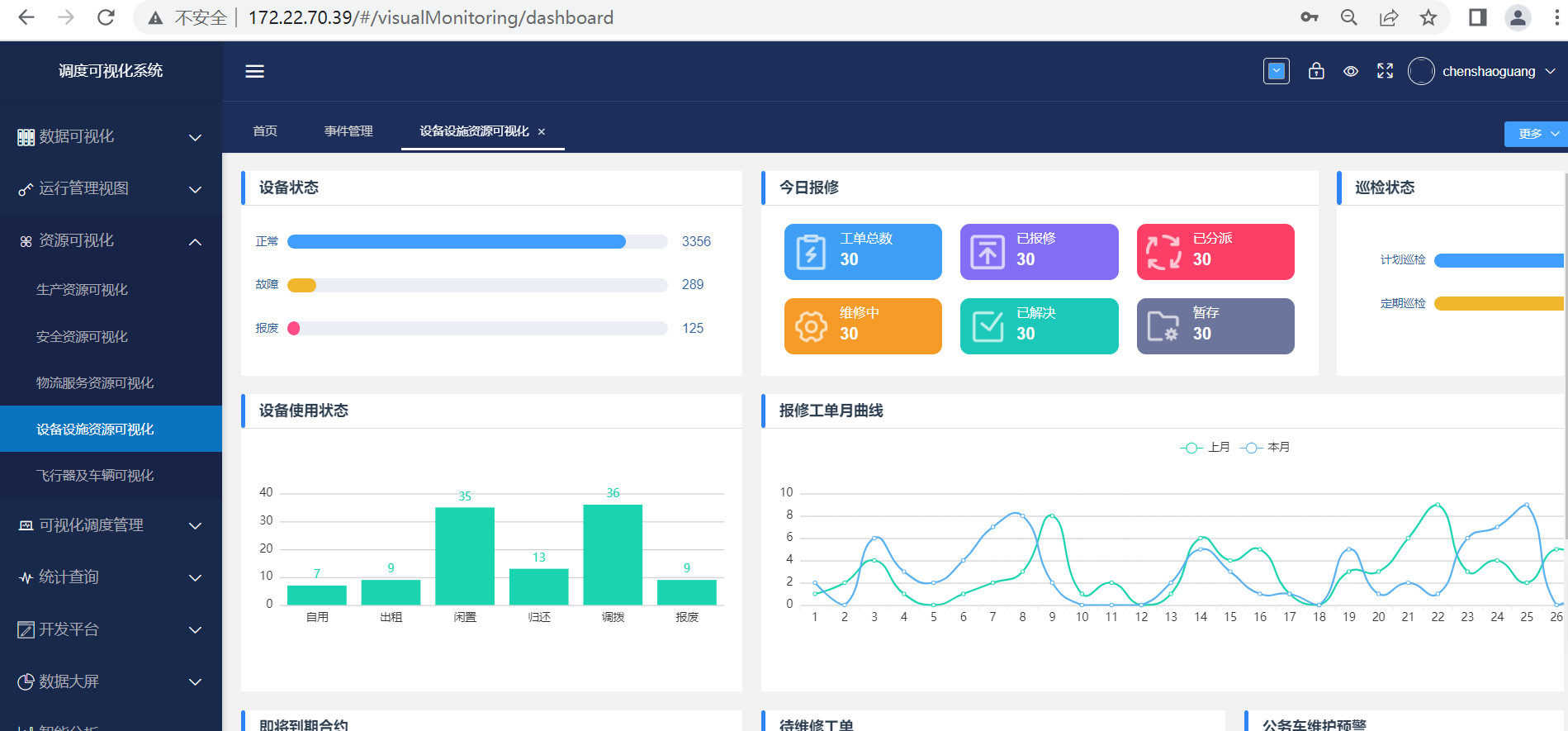
Task: Switch to 首页 tab
Action: (x=265, y=131)
